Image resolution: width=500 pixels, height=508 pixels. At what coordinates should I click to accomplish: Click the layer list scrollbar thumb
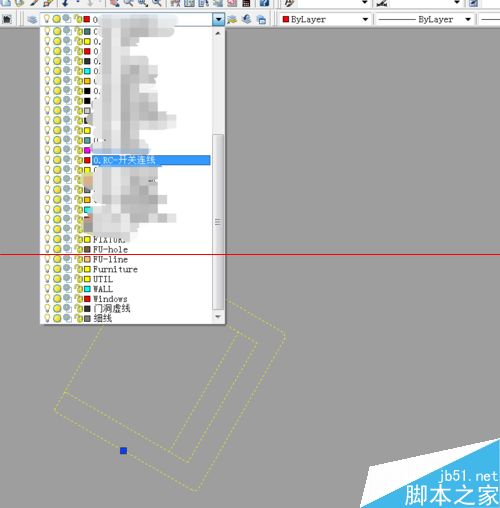(x=218, y=222)
